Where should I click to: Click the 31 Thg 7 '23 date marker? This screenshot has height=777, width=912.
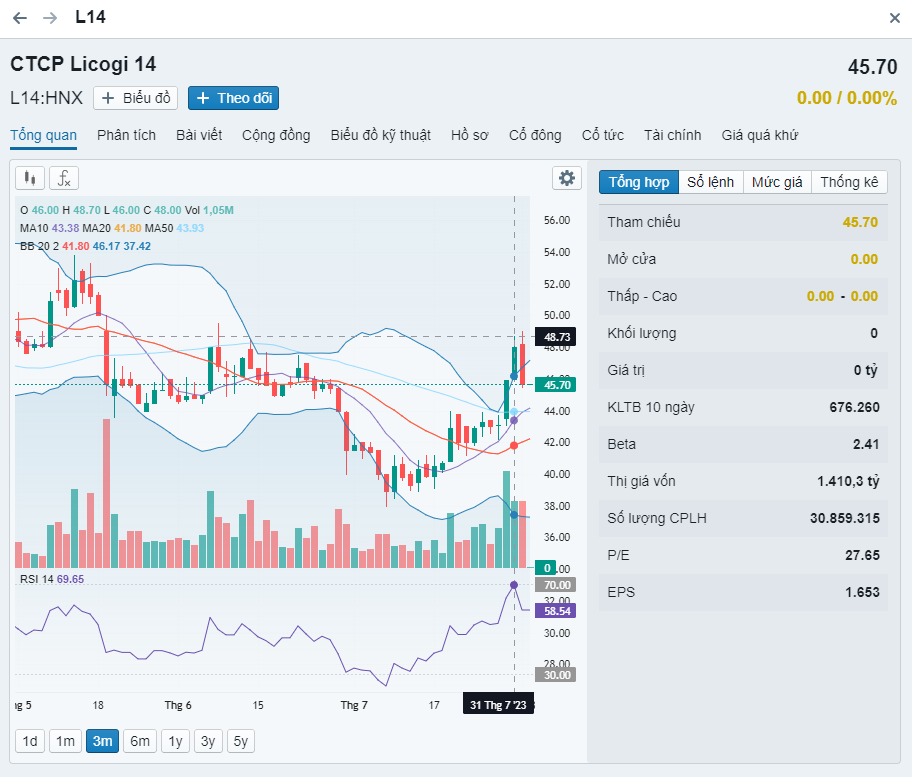click(498, 705)
